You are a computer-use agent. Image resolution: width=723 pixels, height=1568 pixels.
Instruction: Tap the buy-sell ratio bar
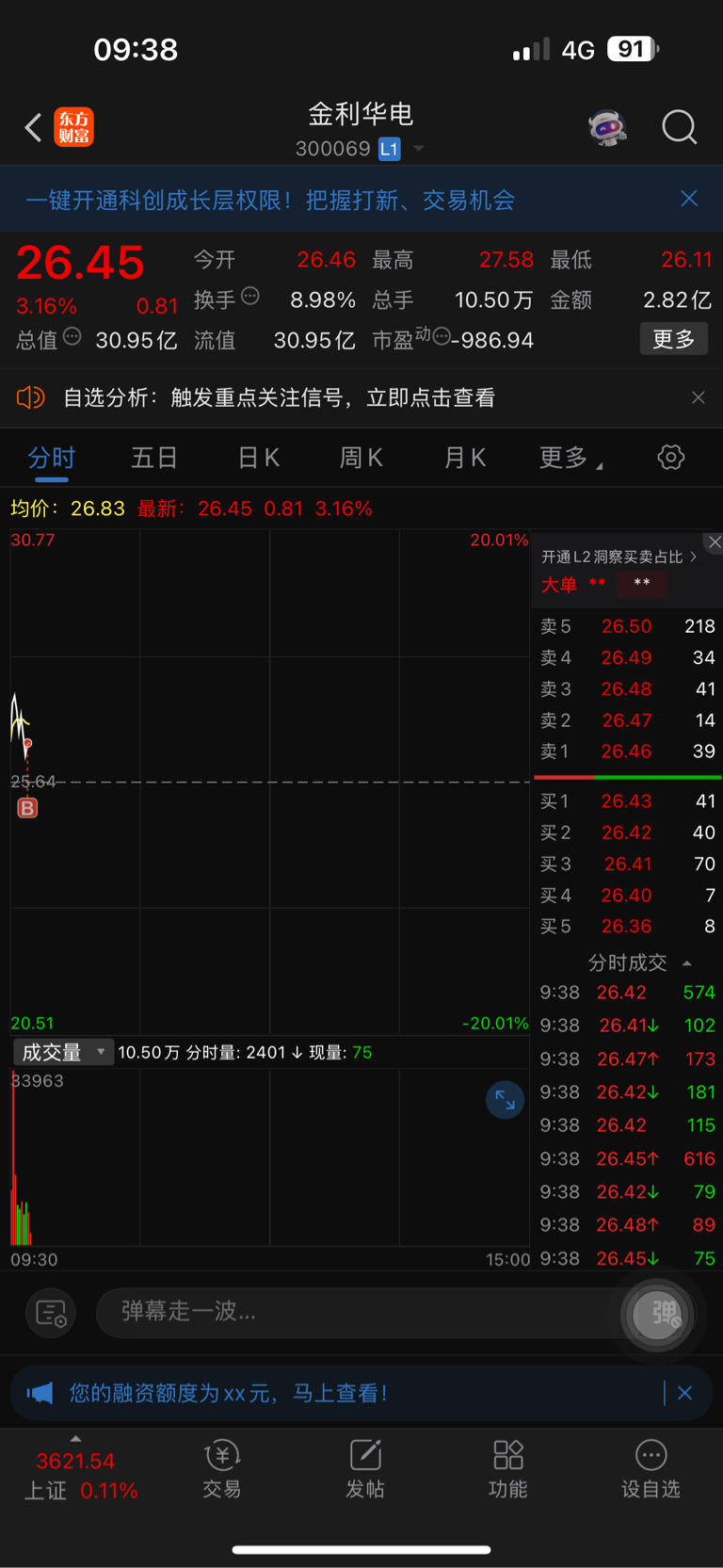(x=628, y=777)
